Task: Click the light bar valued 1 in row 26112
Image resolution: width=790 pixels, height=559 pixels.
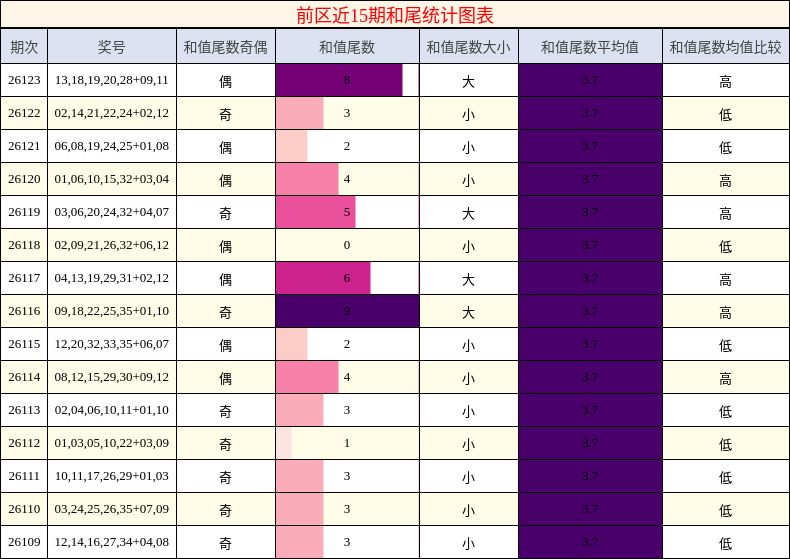Action: point(284,443)
